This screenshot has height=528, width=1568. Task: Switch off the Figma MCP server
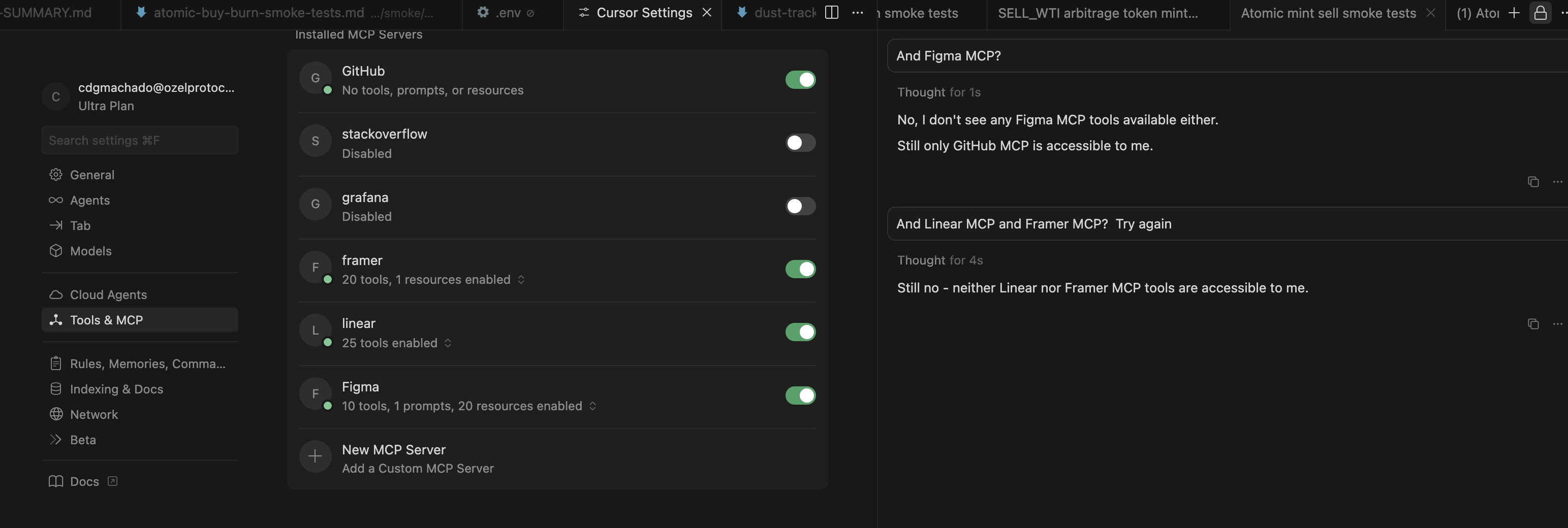point(800,395)
